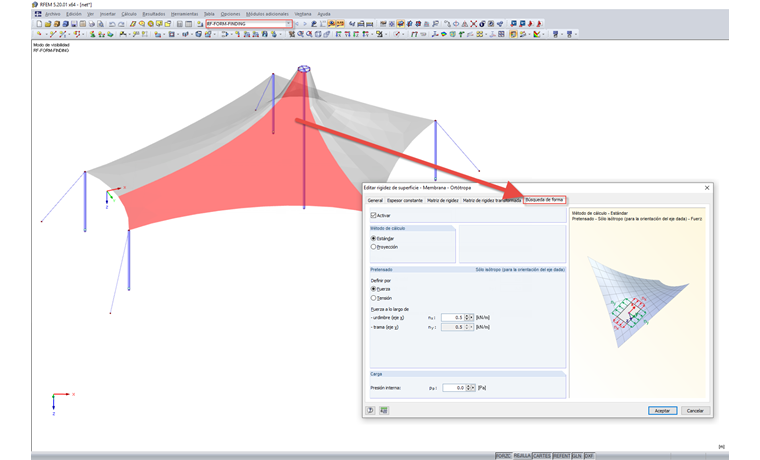Select the Estándar calculation method radio
The height and width of the screenshot is (460, 760).
click(x=373, y=238)
